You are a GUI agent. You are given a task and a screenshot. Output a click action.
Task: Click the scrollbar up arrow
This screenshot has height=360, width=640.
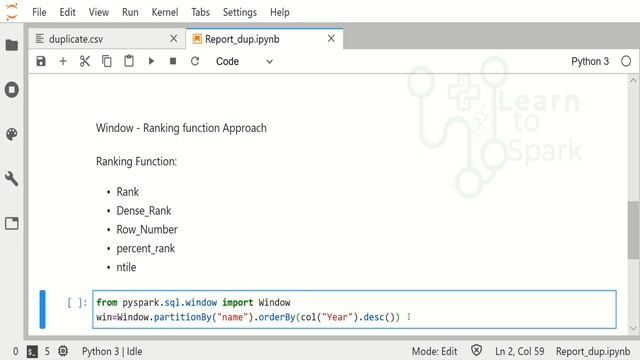(633, 80)
